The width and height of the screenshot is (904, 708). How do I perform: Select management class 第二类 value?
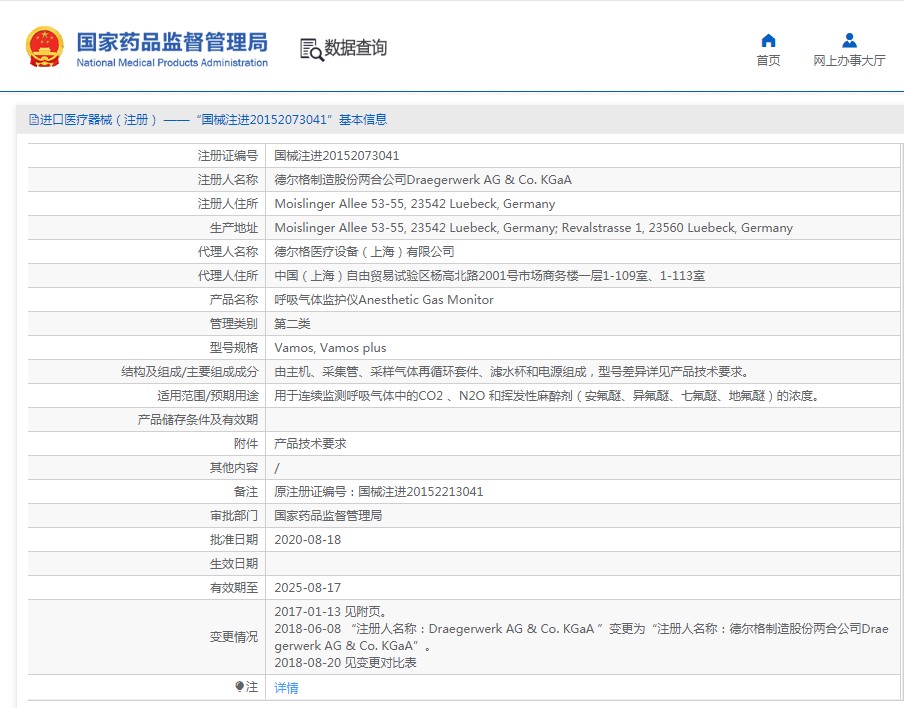[292, 324]
